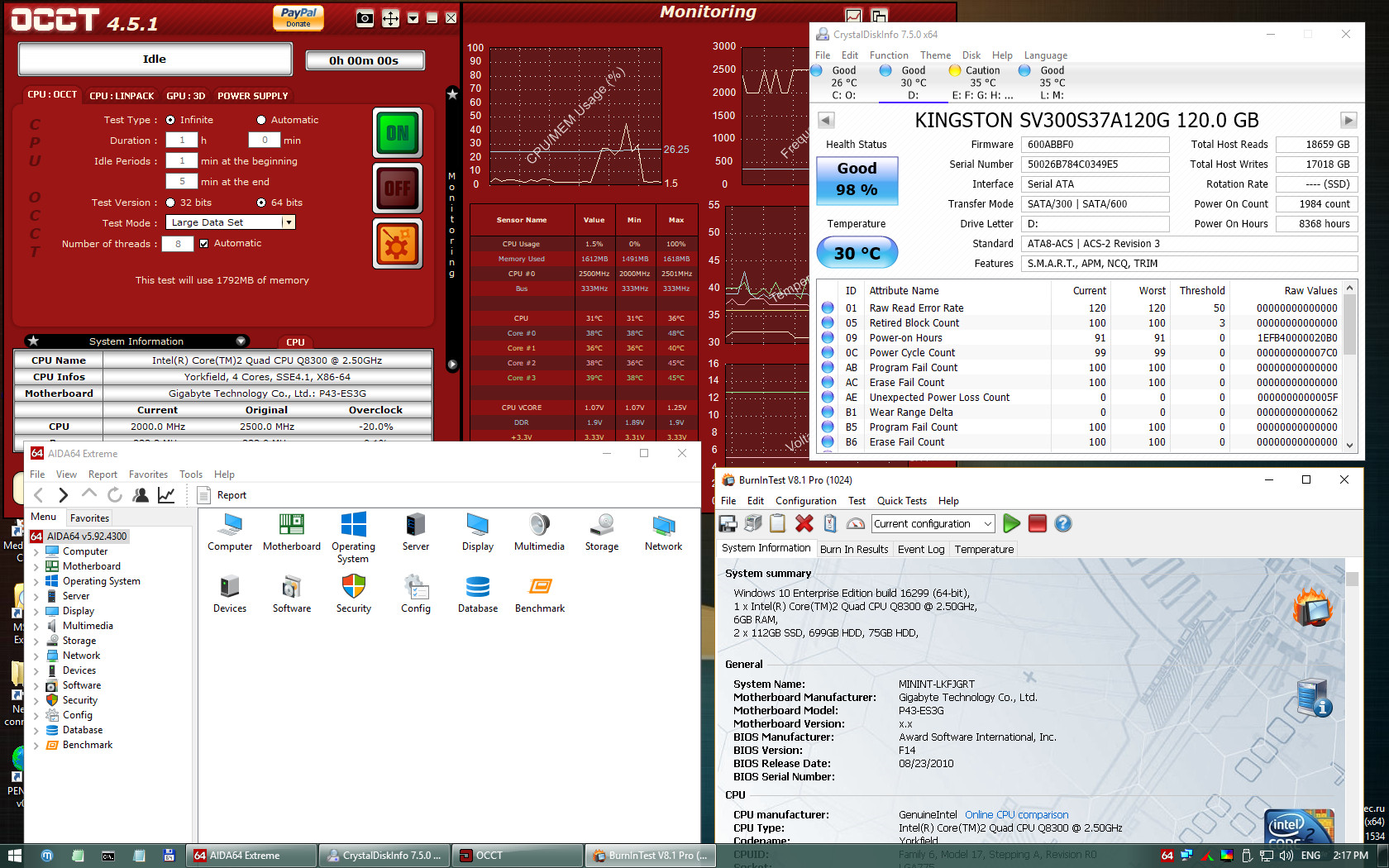1389x868 pixels.
Task: Click BurnInTest red stop tests icon
Action: (1037, 523)
